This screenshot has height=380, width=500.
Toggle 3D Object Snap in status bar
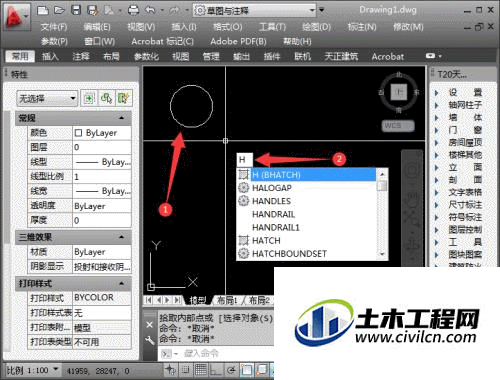point(262,369)
